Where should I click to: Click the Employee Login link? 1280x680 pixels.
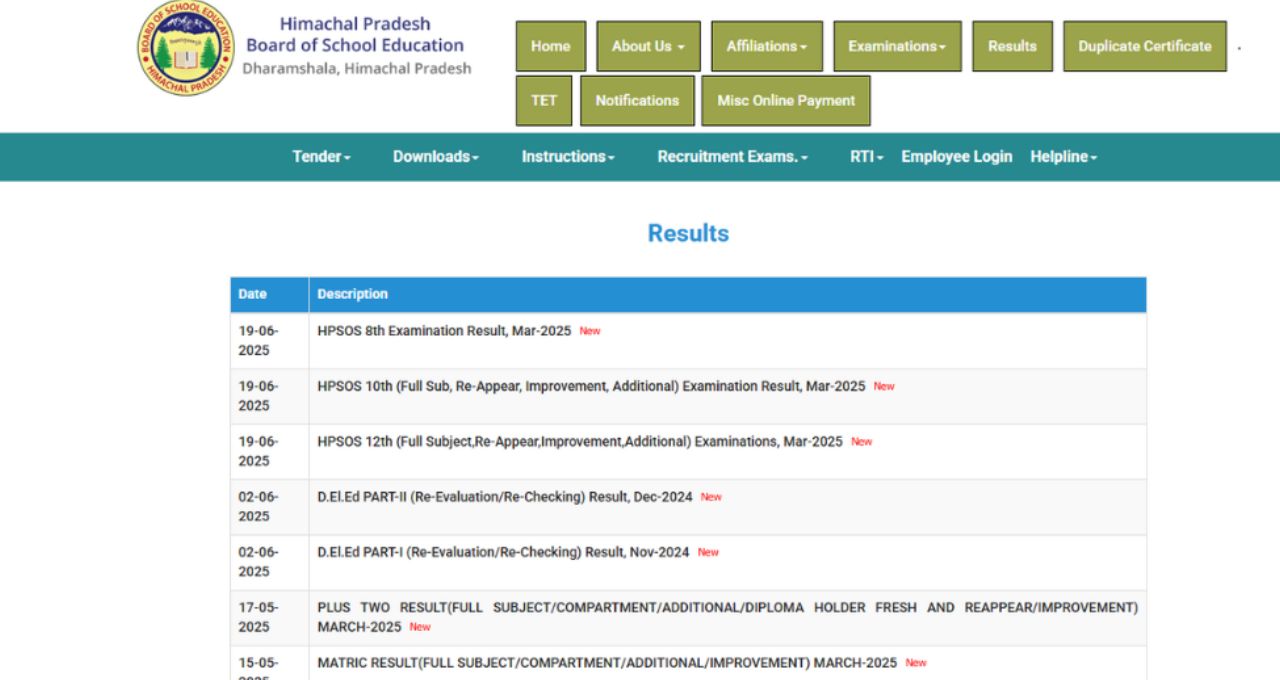(x=957, y=157)
